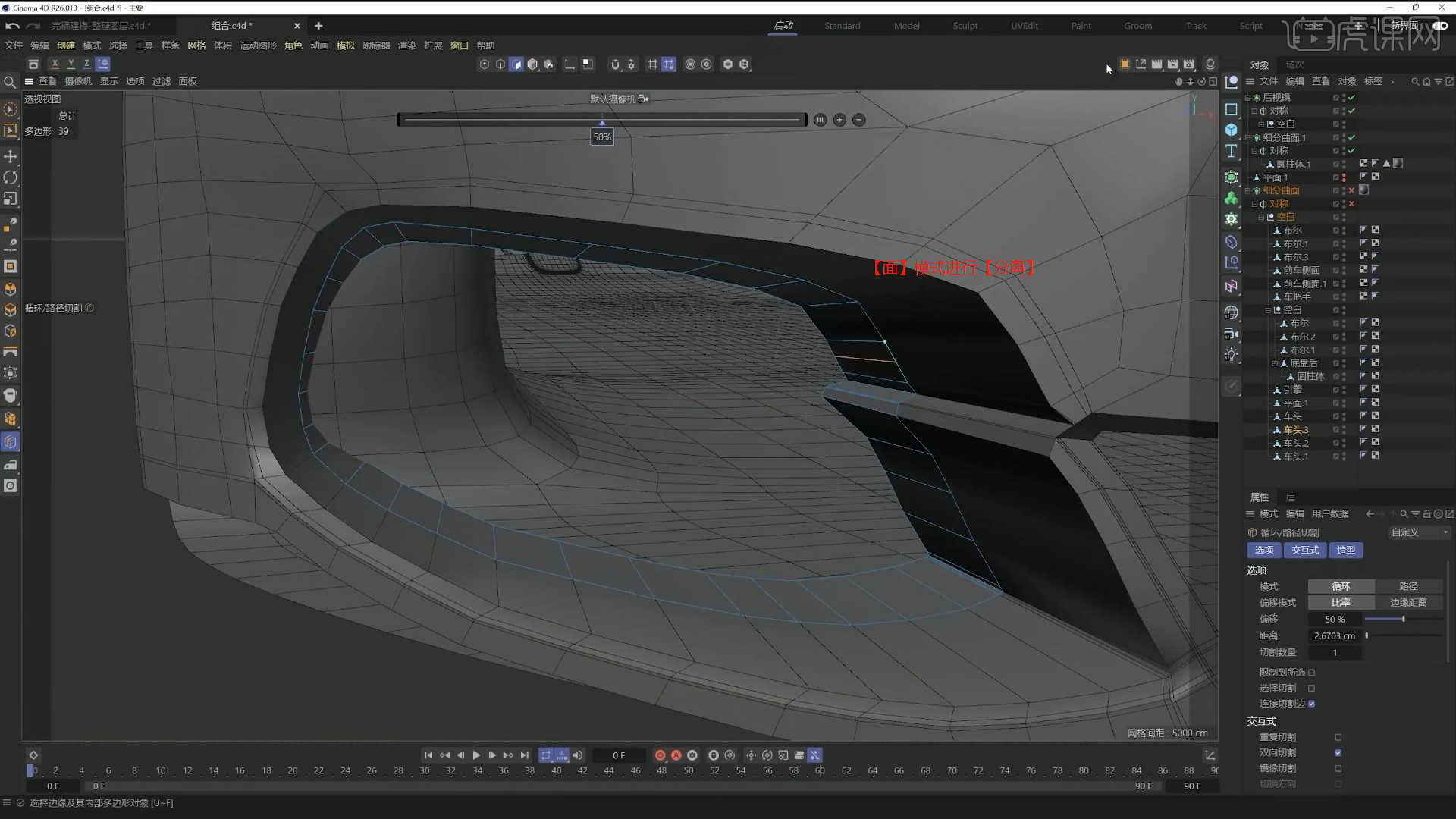The image size is (1456, 819).
Task: Toggle snapping magnet icon
Action: 615,64
